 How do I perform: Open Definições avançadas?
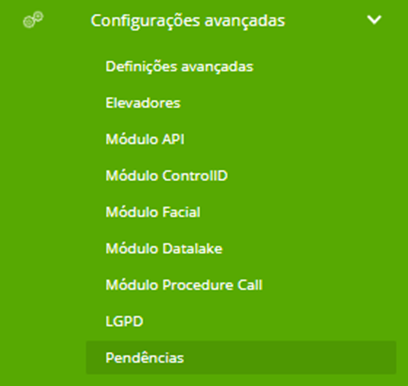[179, 67]
